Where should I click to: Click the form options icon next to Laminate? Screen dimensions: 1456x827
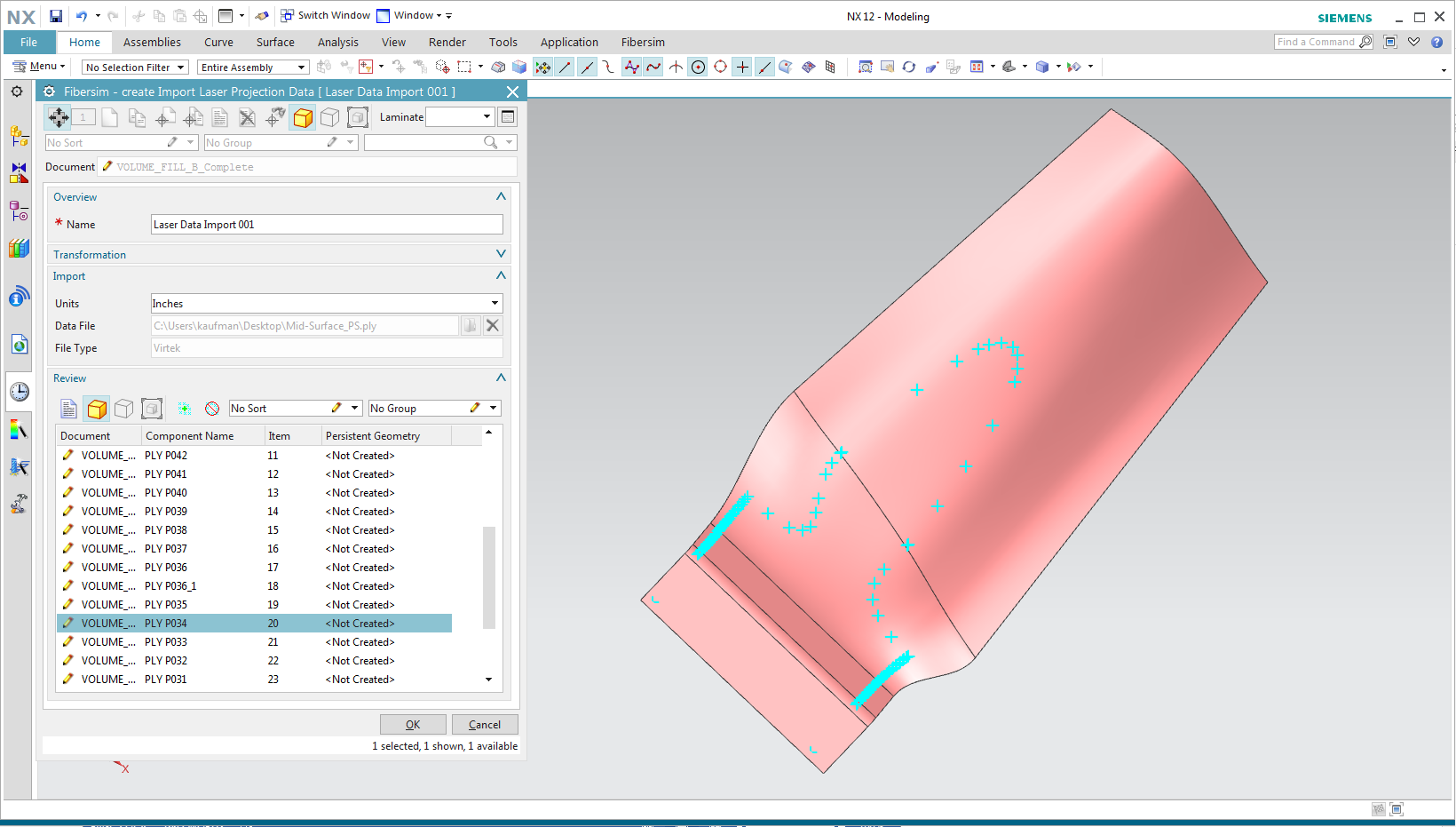point(508,116)
